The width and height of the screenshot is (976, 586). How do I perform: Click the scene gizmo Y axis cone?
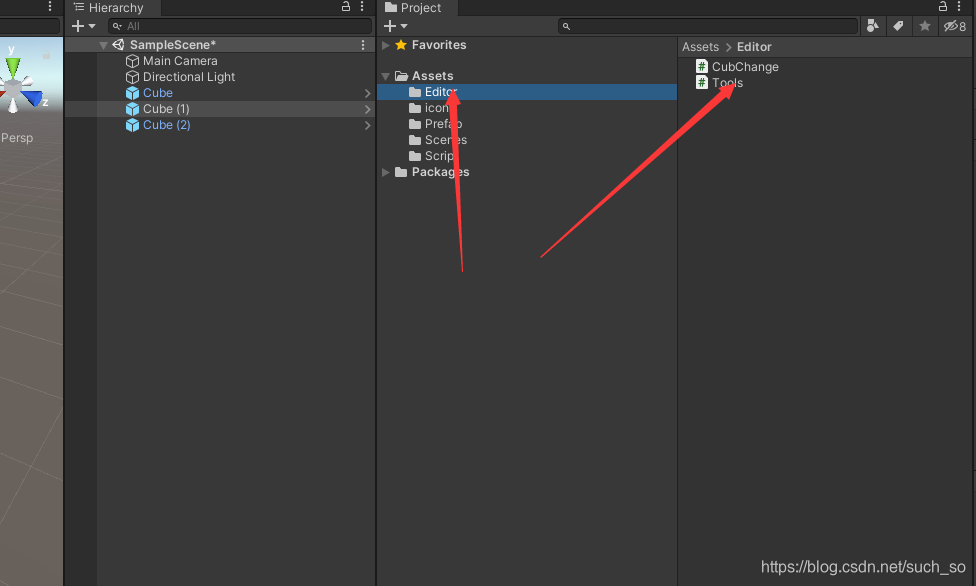12,67
